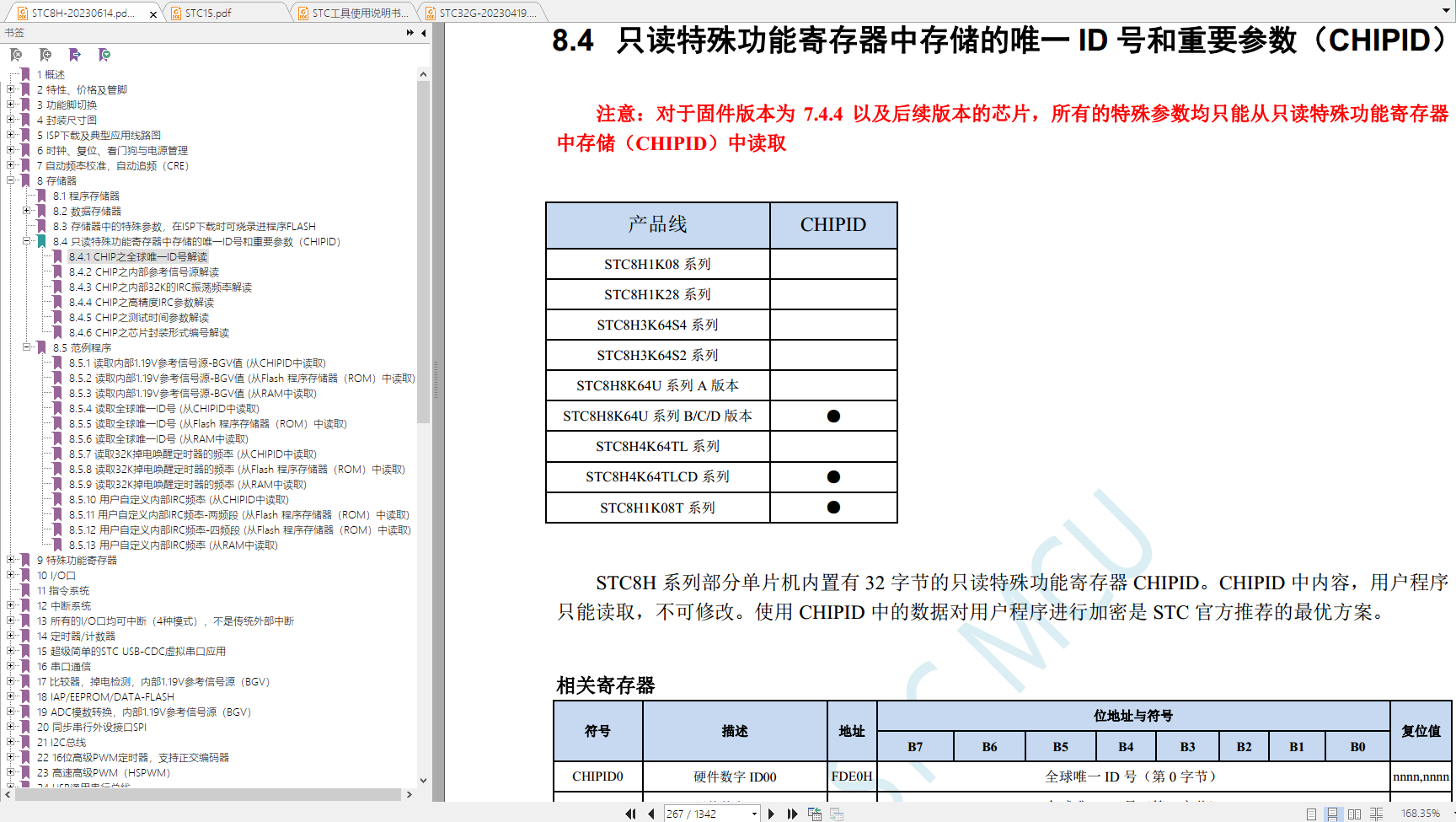Collapse the 8 存储器 bookmark node

tap(10, 180)
